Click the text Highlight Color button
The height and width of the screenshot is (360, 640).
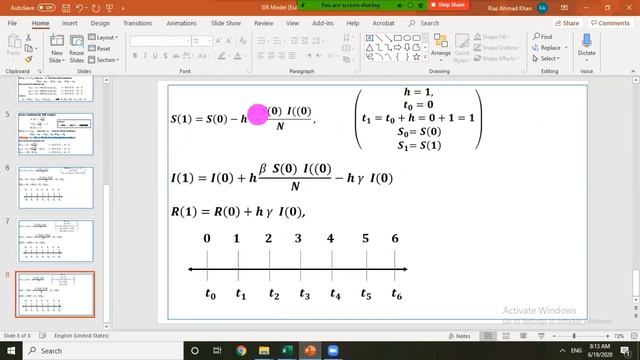pos(222,56)
